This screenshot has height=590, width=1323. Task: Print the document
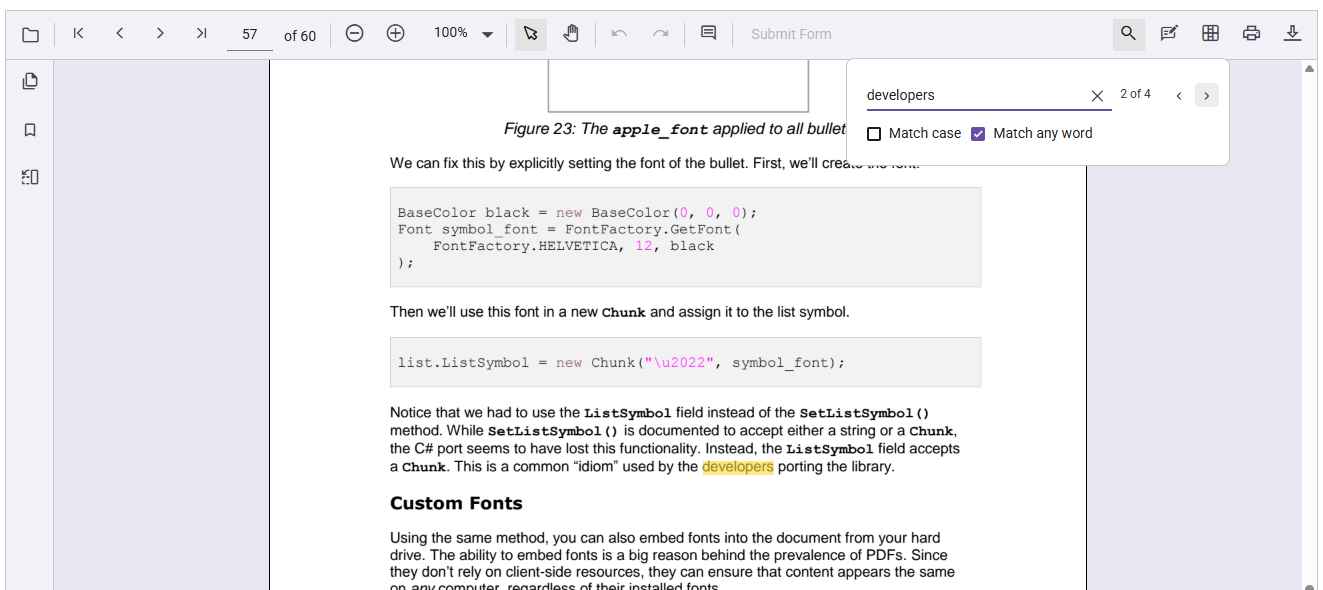(1251, 34)
